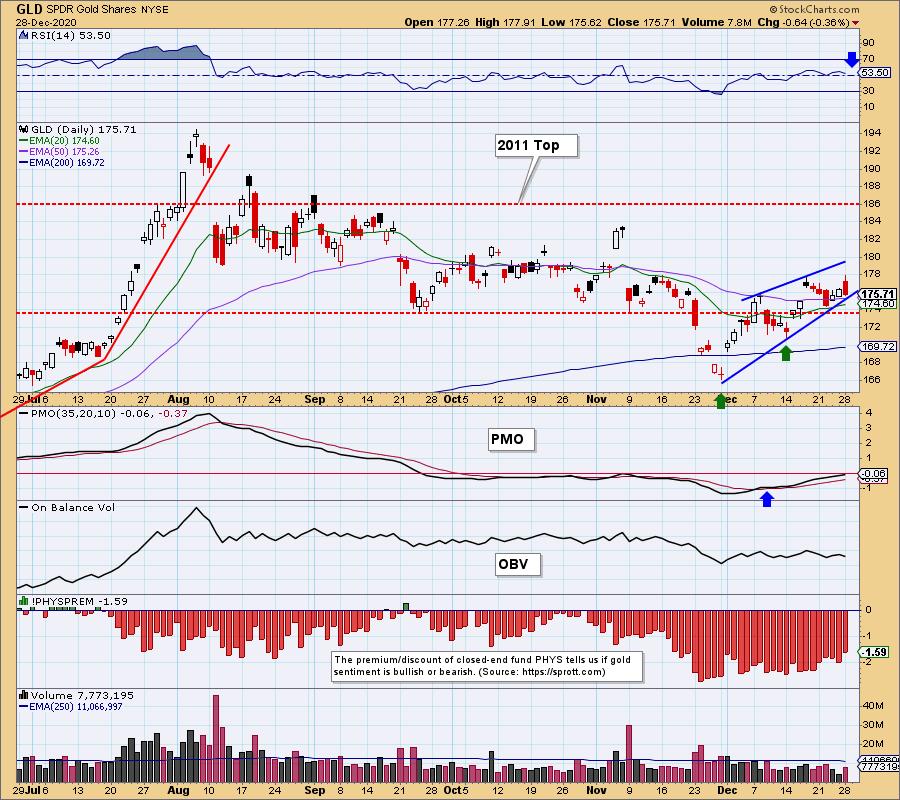Click the -1.59 premium value tag
The width and height of the screenshot is (900, 800).
tap(875, 653)
